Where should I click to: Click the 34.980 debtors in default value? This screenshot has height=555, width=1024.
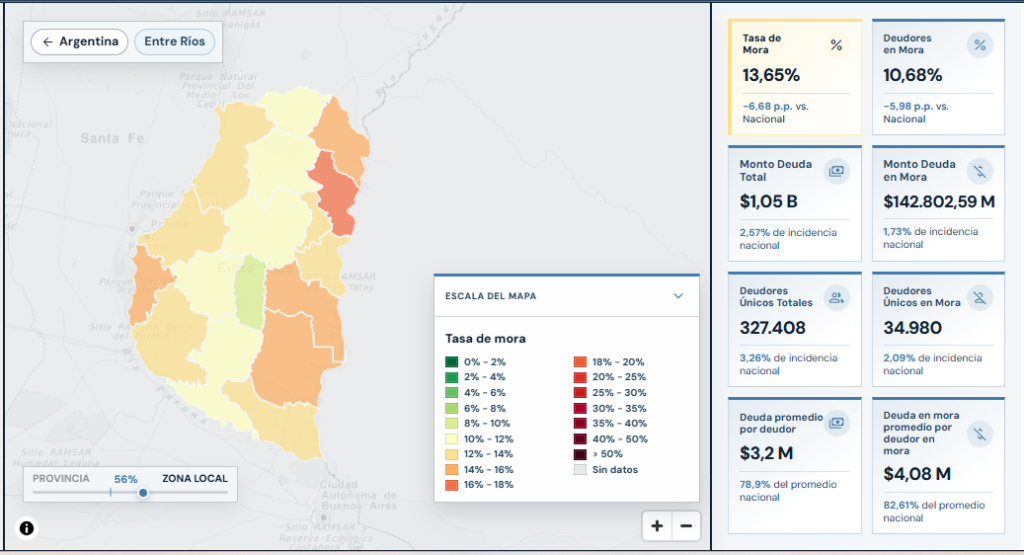912,328
